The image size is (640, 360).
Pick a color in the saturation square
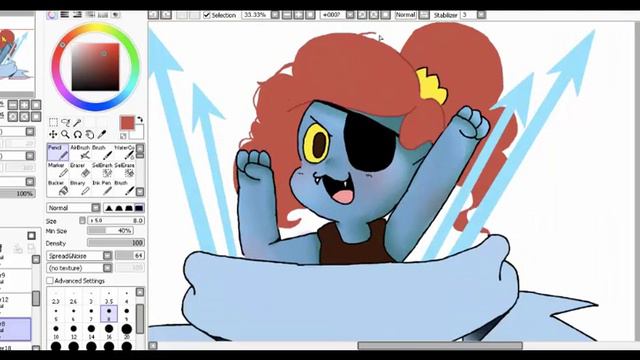(x=96, y=67)
